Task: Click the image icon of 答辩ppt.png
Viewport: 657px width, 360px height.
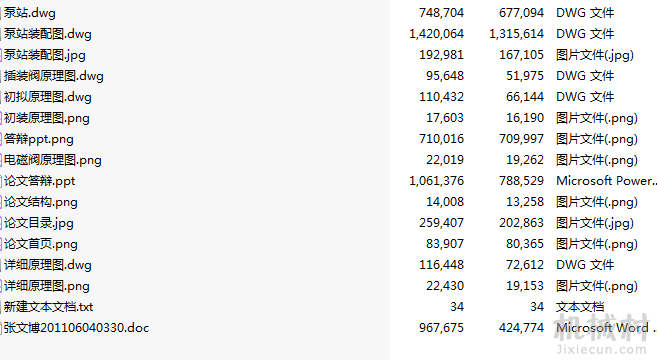Action: pos(1,139)
